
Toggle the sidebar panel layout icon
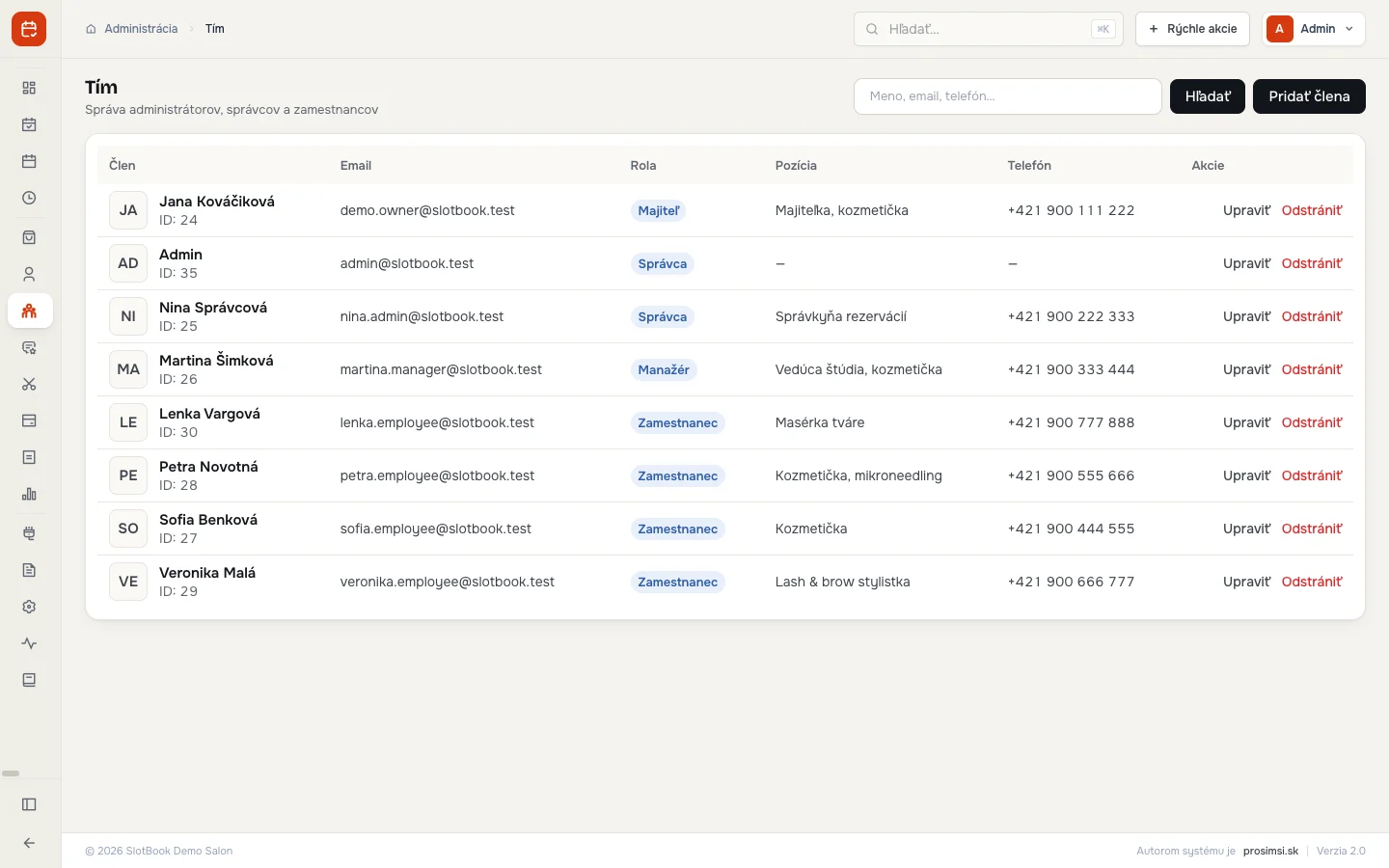point(29,804)
